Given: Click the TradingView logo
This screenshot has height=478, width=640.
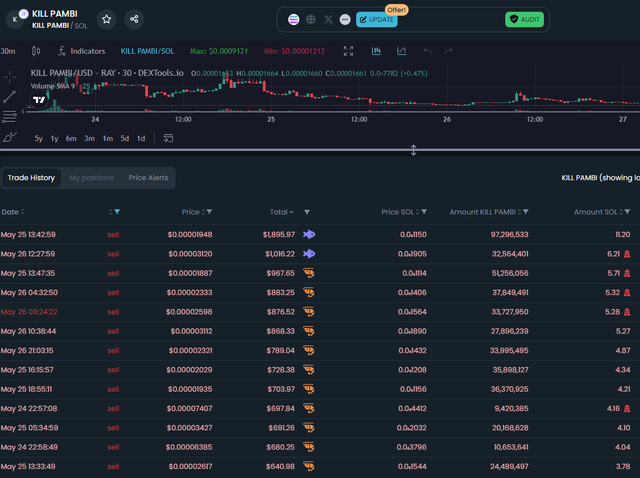Looking at the screenshot, I should [39, 100].
